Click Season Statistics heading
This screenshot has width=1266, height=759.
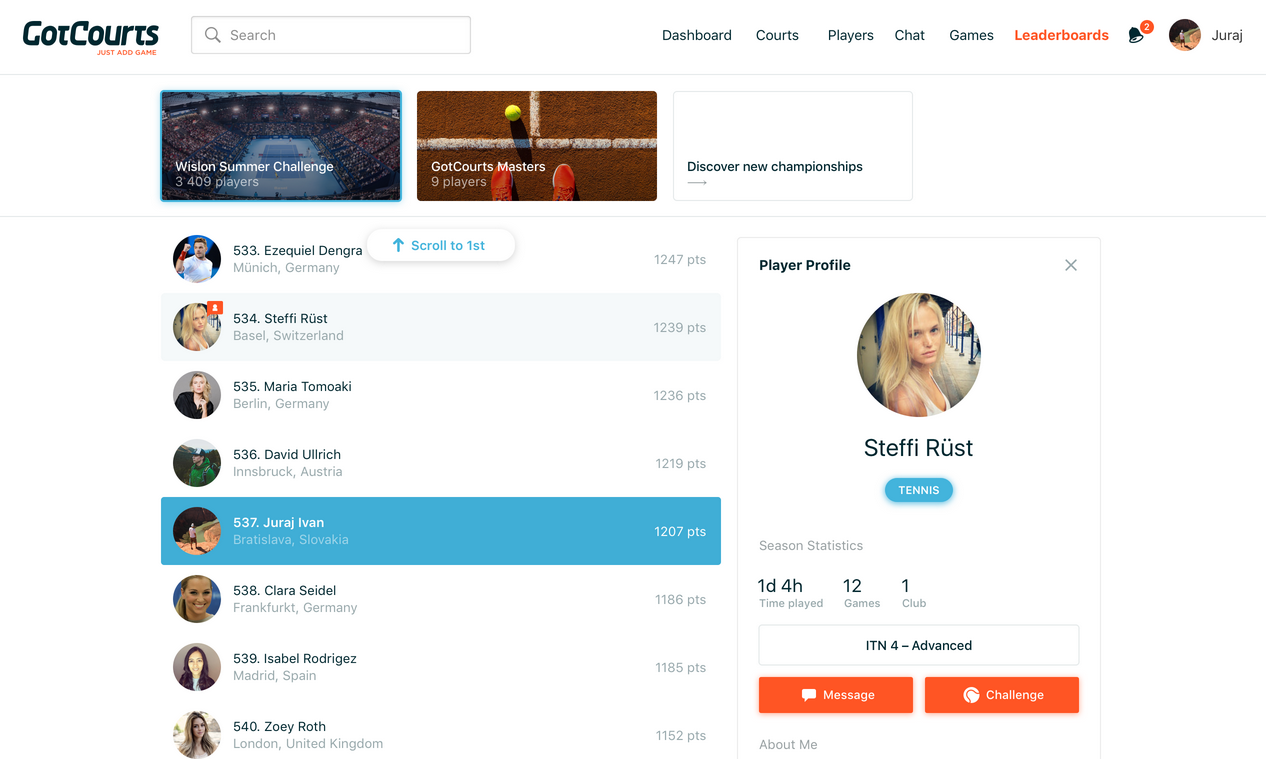point(811,545)
